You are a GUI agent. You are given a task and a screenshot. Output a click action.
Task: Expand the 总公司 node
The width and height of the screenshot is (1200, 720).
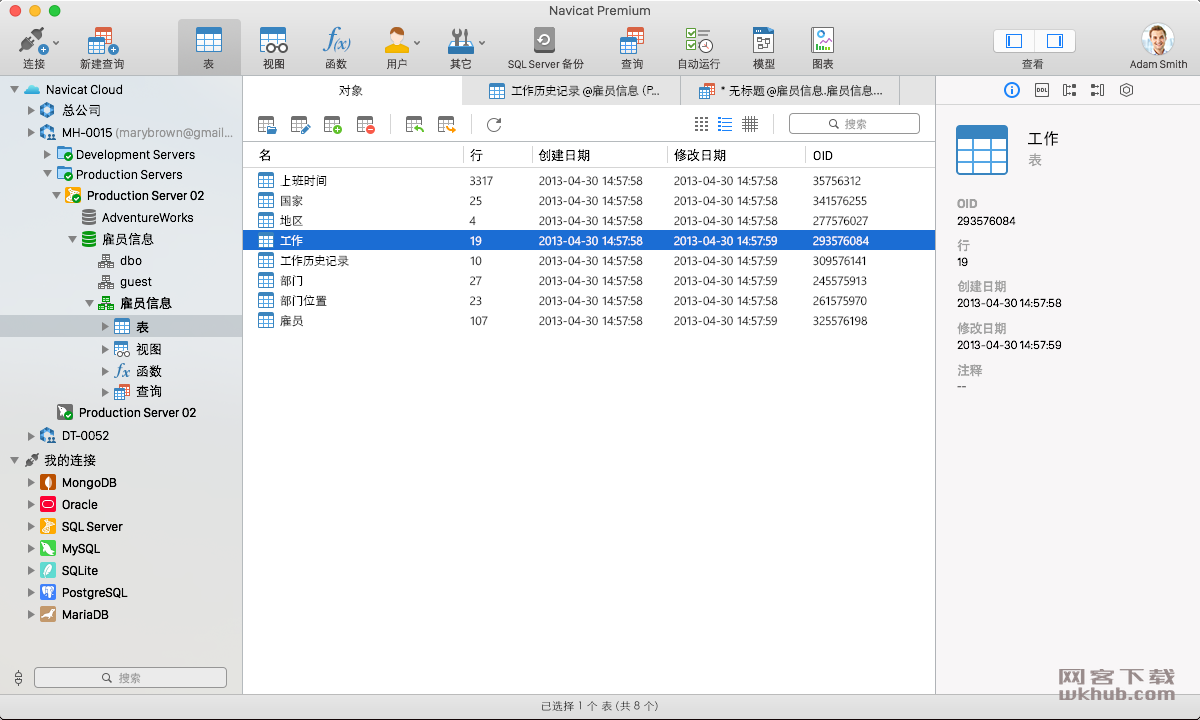(x=31, y=110)
